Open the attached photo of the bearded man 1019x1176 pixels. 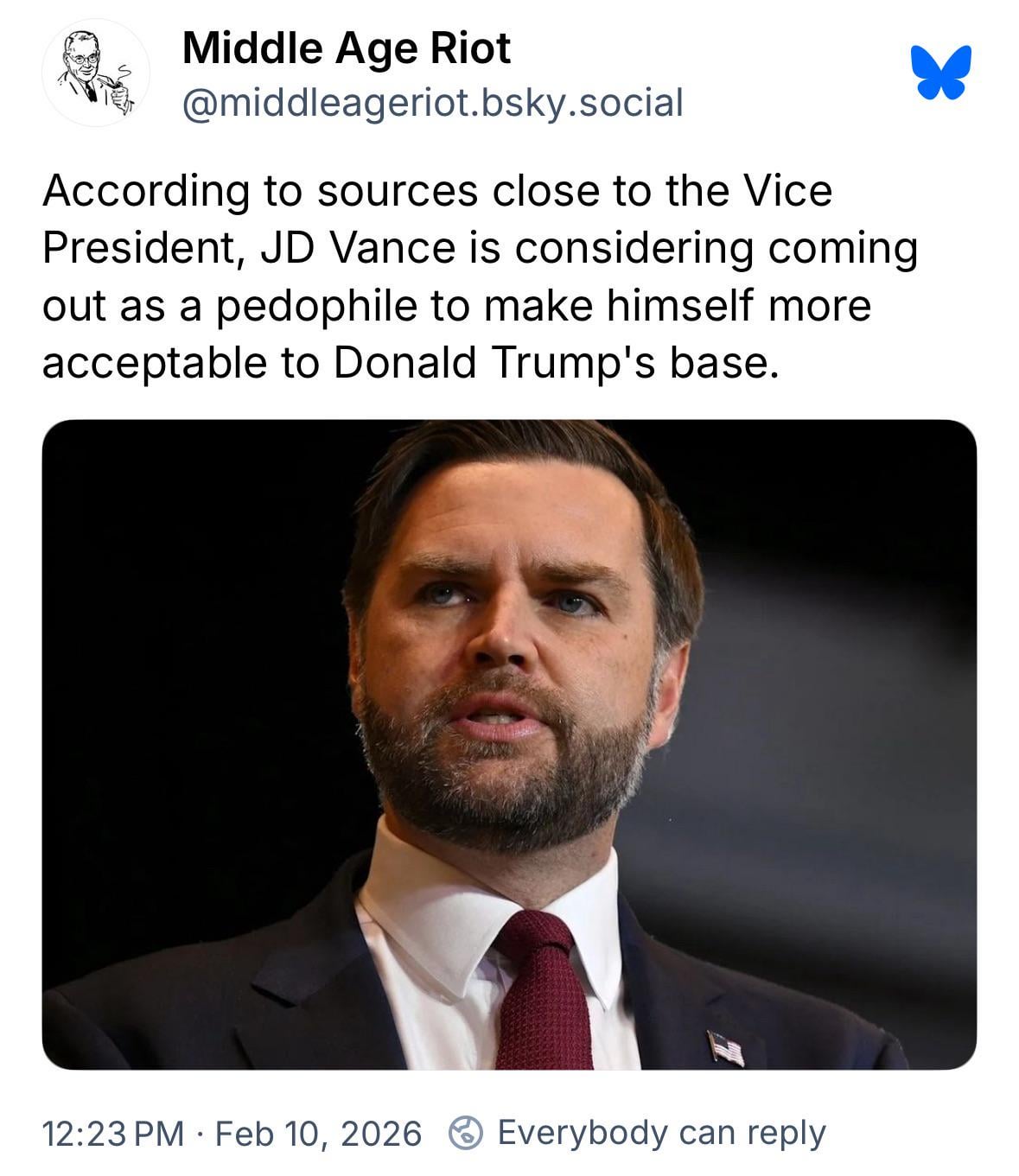pos(509,743)
